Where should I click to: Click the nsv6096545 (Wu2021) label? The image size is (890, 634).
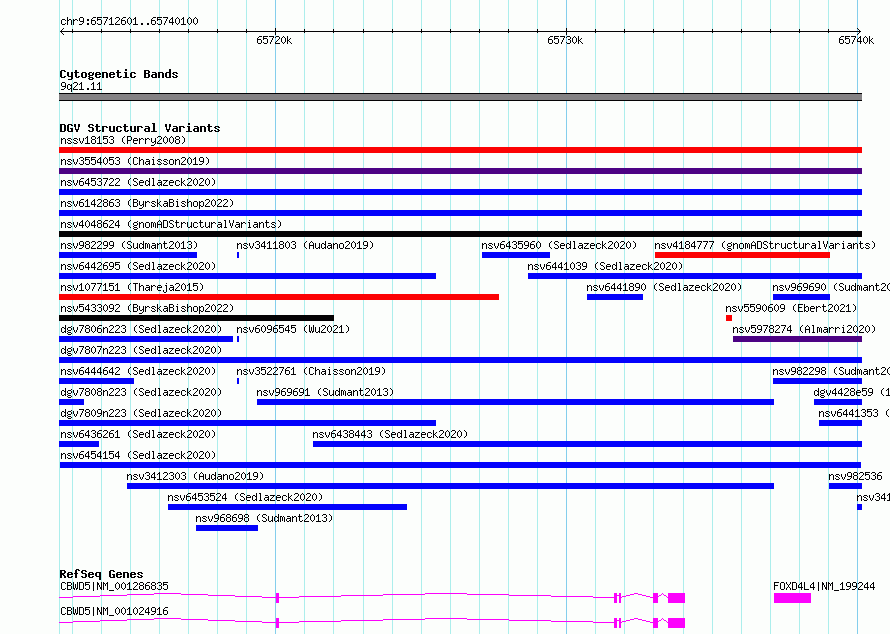[x=293, y=329]
